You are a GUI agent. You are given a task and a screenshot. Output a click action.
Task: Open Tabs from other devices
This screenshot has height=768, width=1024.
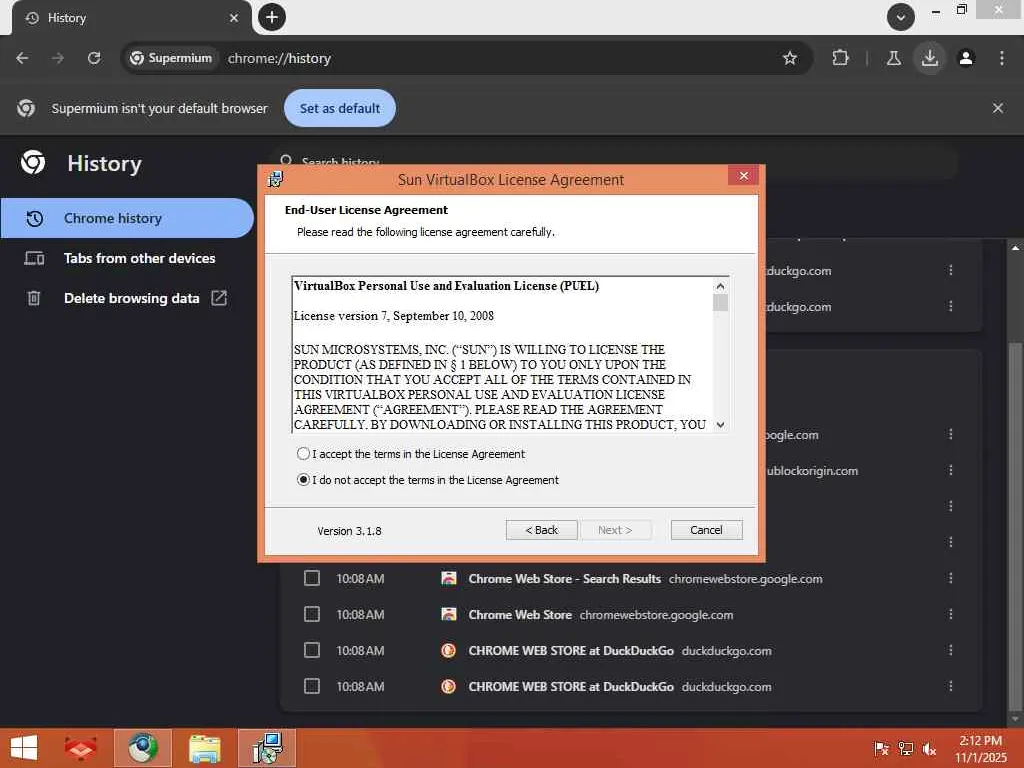coord(127,258)
